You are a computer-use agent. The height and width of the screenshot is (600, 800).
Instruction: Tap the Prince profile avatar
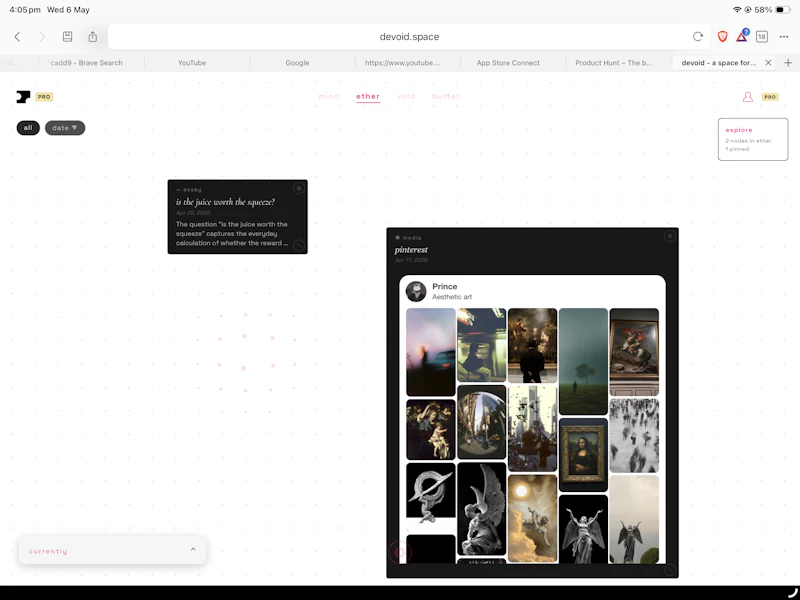(416, 291)
